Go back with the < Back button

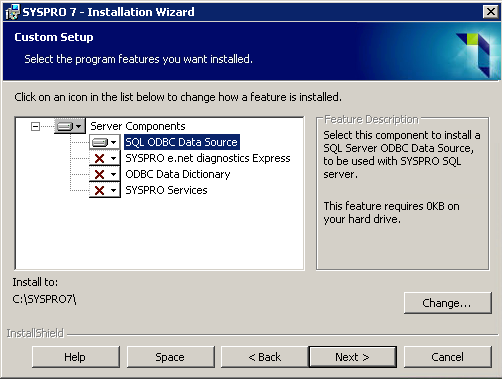(x=265, y=357)
